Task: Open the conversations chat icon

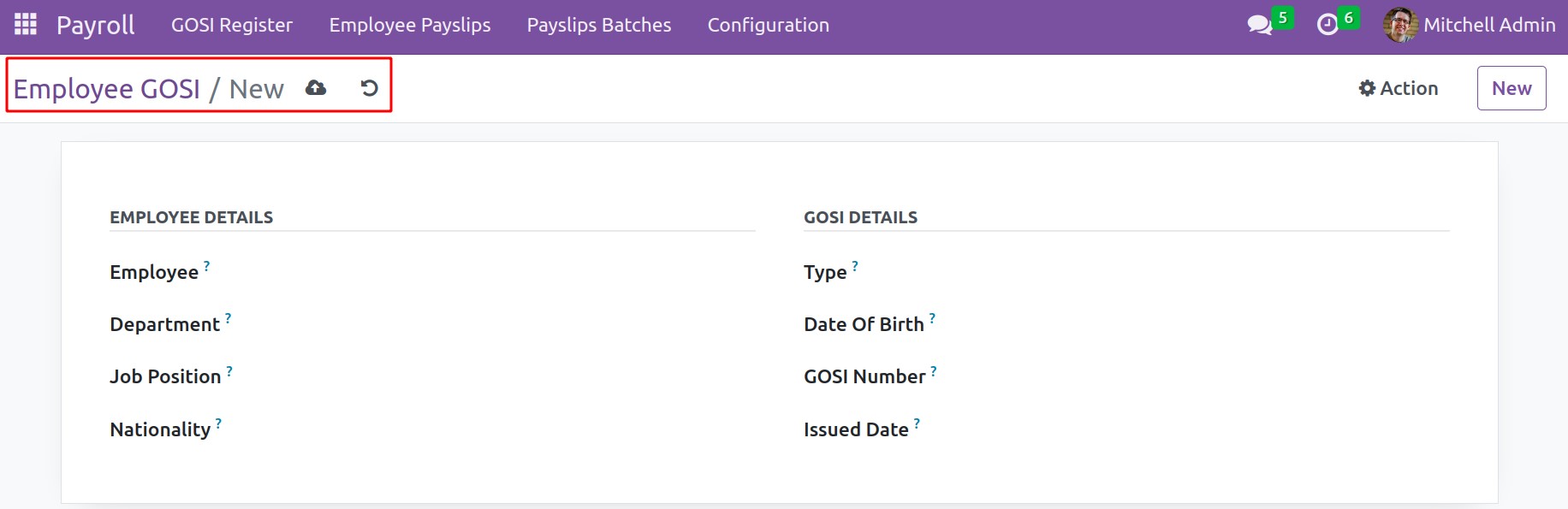Action: point(1259,25)
